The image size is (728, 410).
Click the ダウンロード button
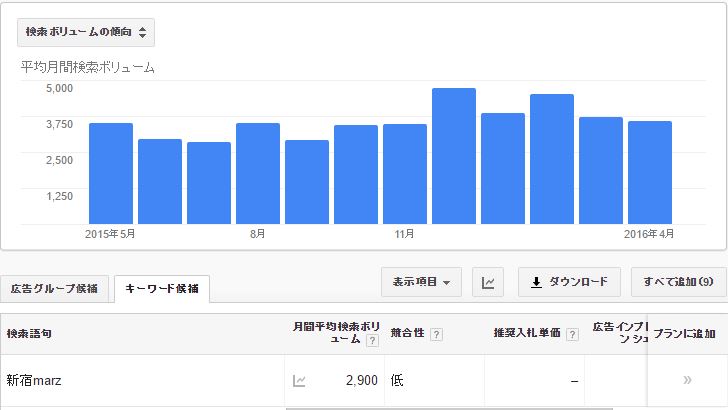coord(569,282)
